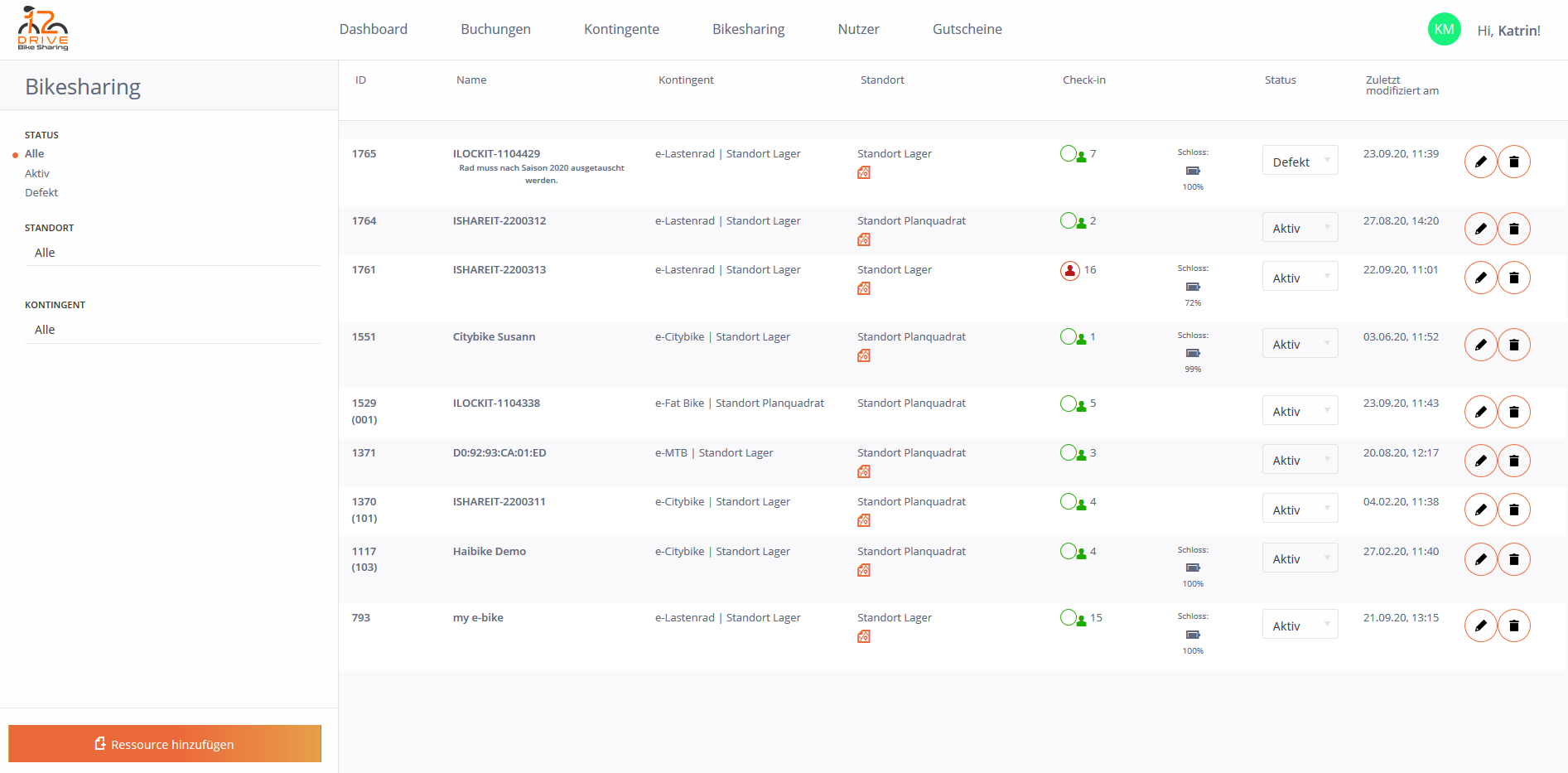Click the name Citybike Susann

(494, 336)
